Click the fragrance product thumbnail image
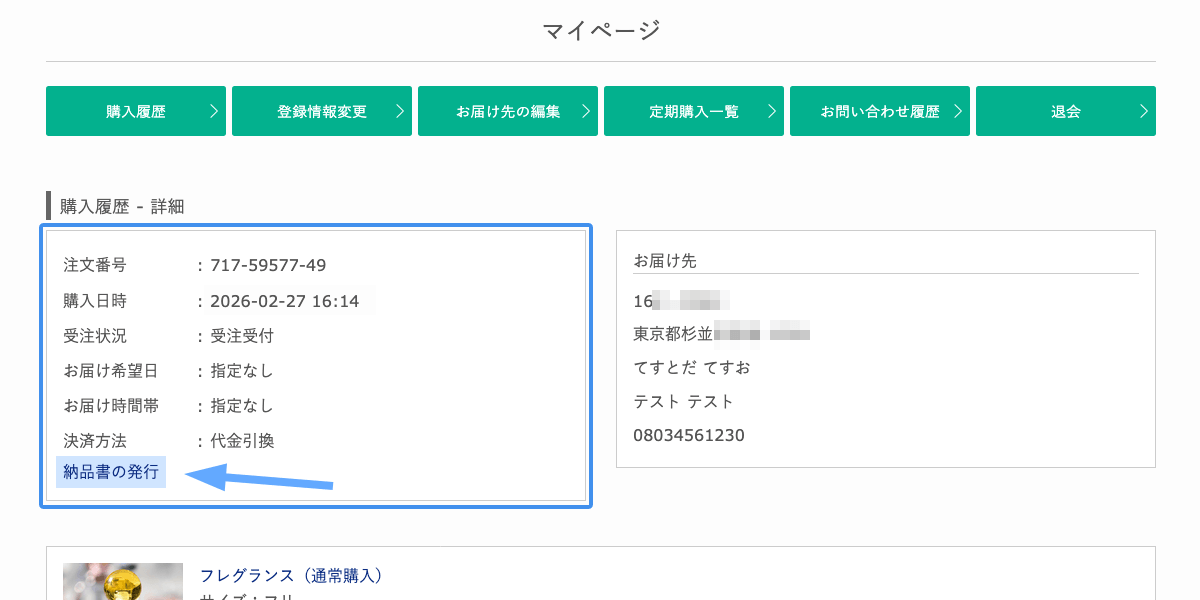This screenshot has height=600, width=1200. point(123,582)
